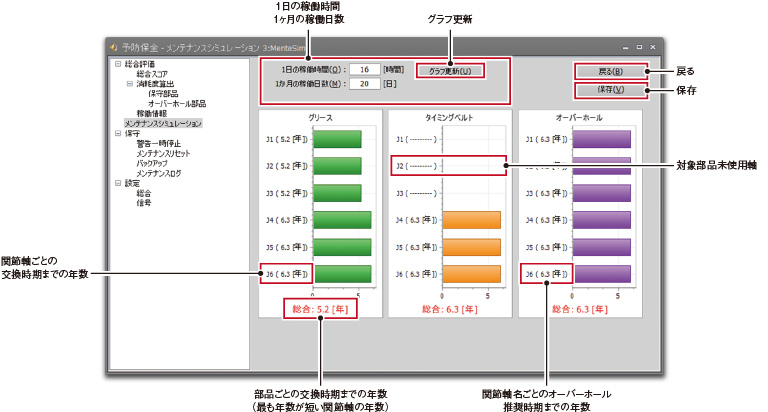Image resolution: width=768 pixels, height=412 pixels.
Task: Collapse the 保守 tree node
Action: point(118,132)
